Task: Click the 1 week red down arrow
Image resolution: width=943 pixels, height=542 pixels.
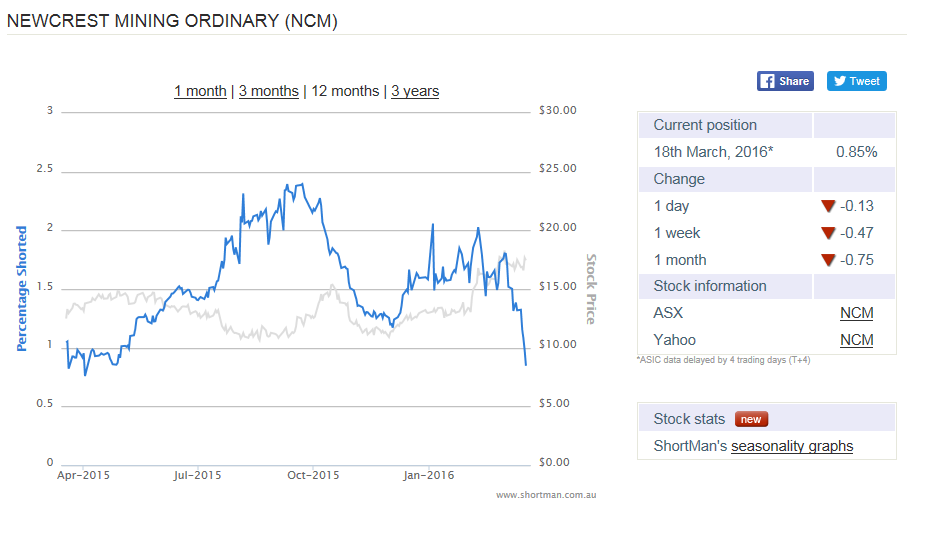Action: pyautogui.click(x=828, y=233)
